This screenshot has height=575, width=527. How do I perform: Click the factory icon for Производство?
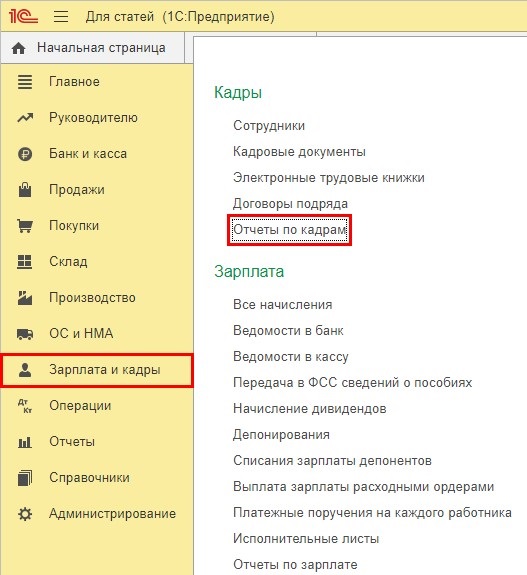pyautogui.click(x=25, y=297)
